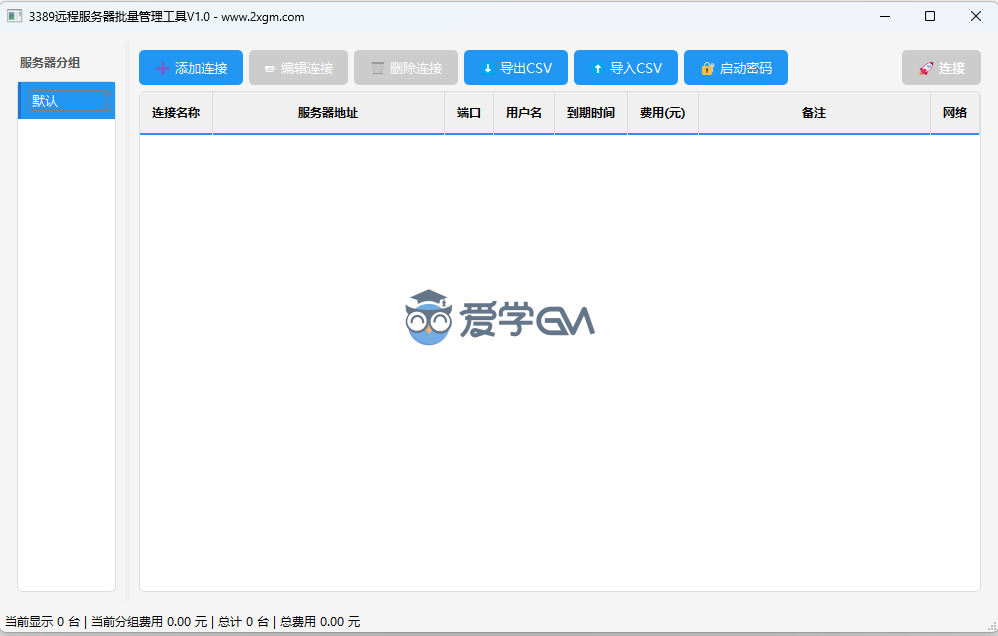Sort by the 连接名称 column header
The height and width of the screenshot is (636, 998).
pos(176,113)
